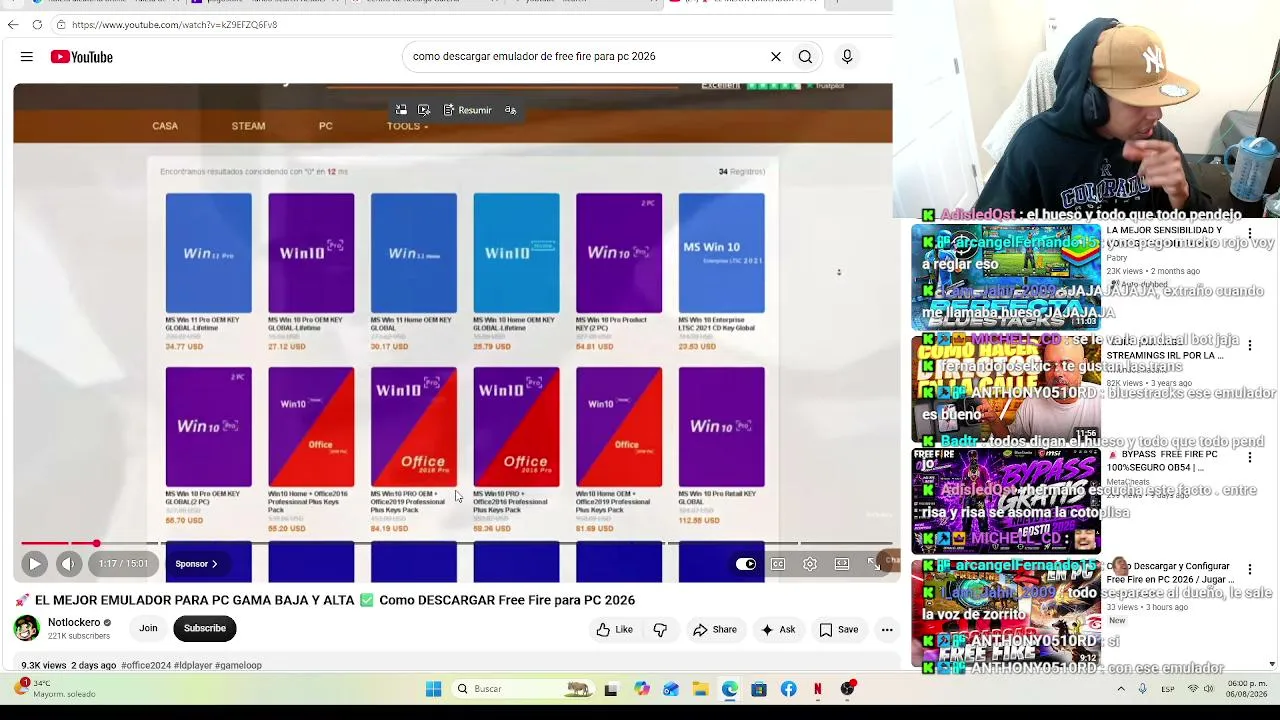
Task: Open Task View on the taskbar
Action: point(611,689)
